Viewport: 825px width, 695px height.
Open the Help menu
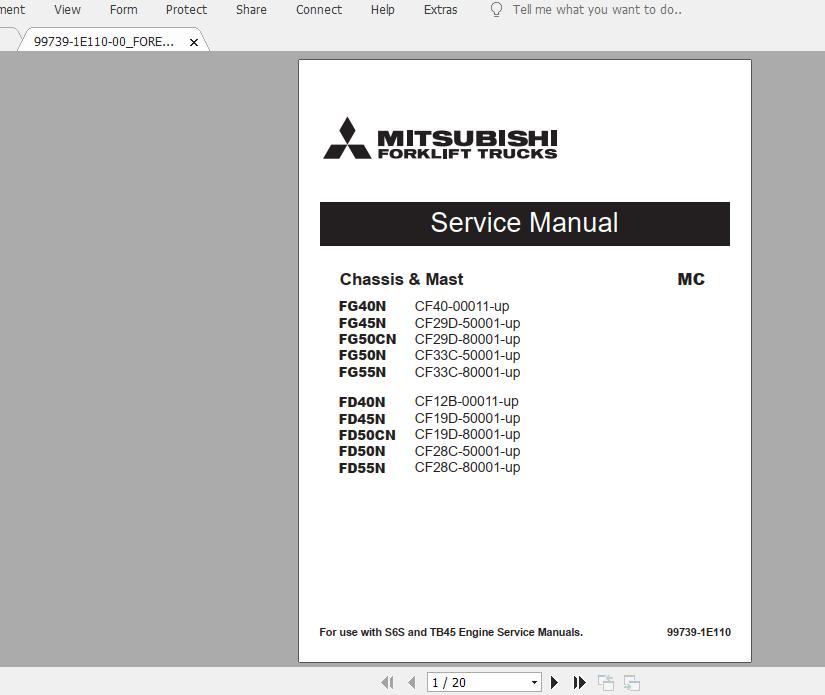(x=382, y=10)
